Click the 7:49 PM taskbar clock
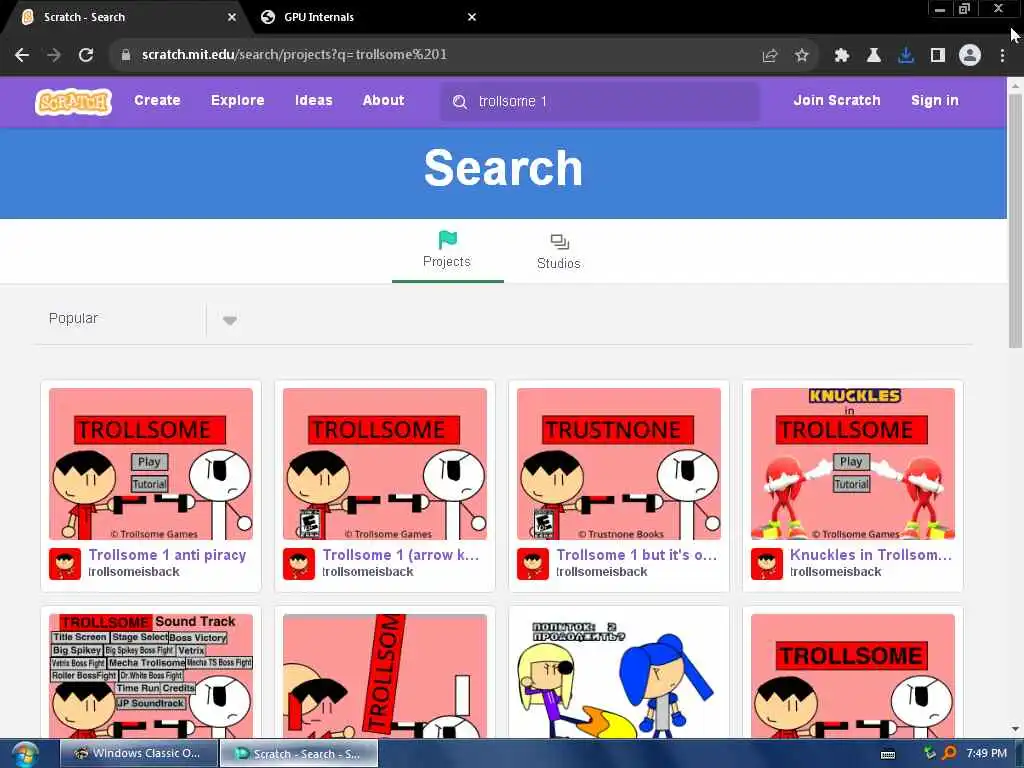Viewport: 1024px width, 768px height. (x=987, y=753)
